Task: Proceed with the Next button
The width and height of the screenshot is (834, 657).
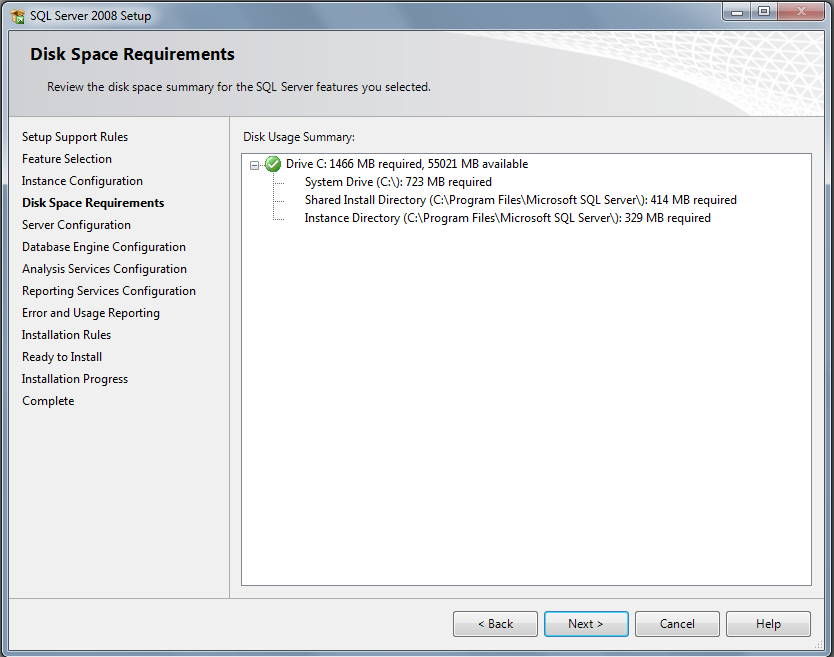Action: click(586, 623)
